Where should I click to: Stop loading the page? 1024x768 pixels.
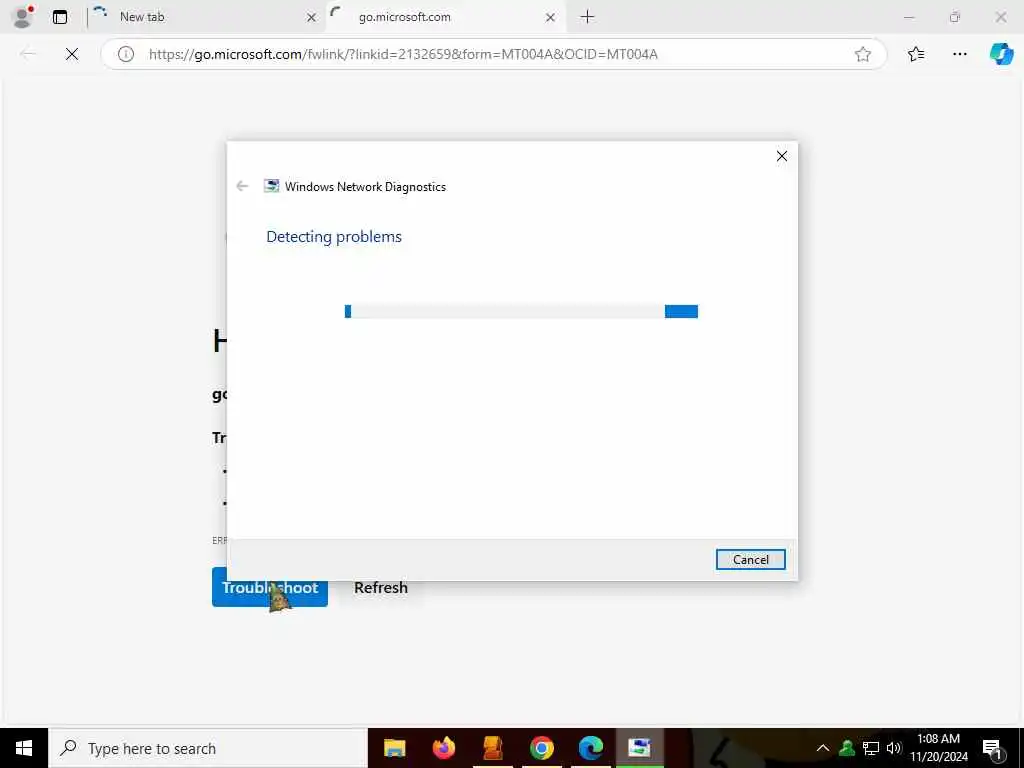pyautogui.click(x=72, y=54)
